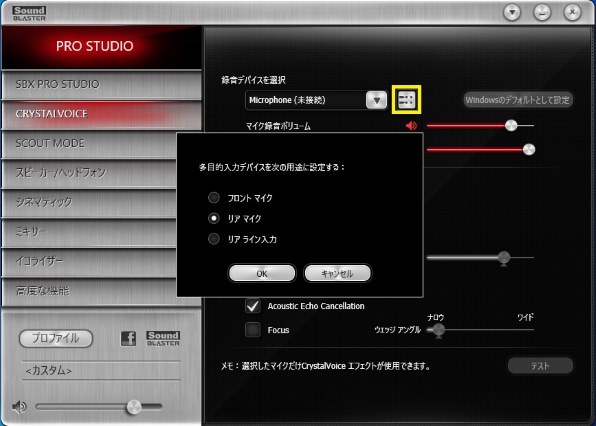Click the ナロウ label on wedge angle
The height and width of the screenshot is (426, 596).
click(x=436, y=317)
